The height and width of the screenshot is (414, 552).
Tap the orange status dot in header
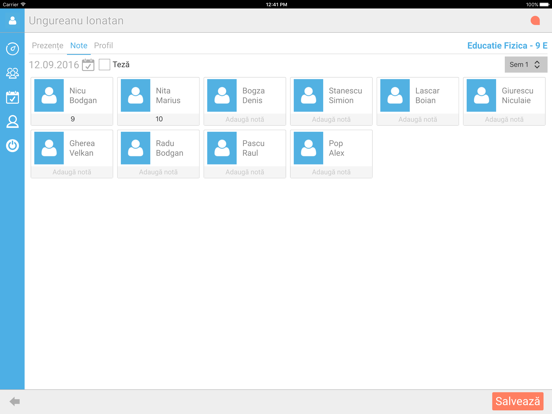coord(535,21)
